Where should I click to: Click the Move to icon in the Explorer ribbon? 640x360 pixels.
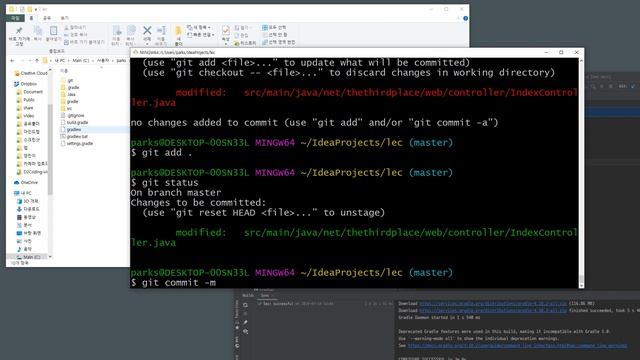tap(117, 31)
